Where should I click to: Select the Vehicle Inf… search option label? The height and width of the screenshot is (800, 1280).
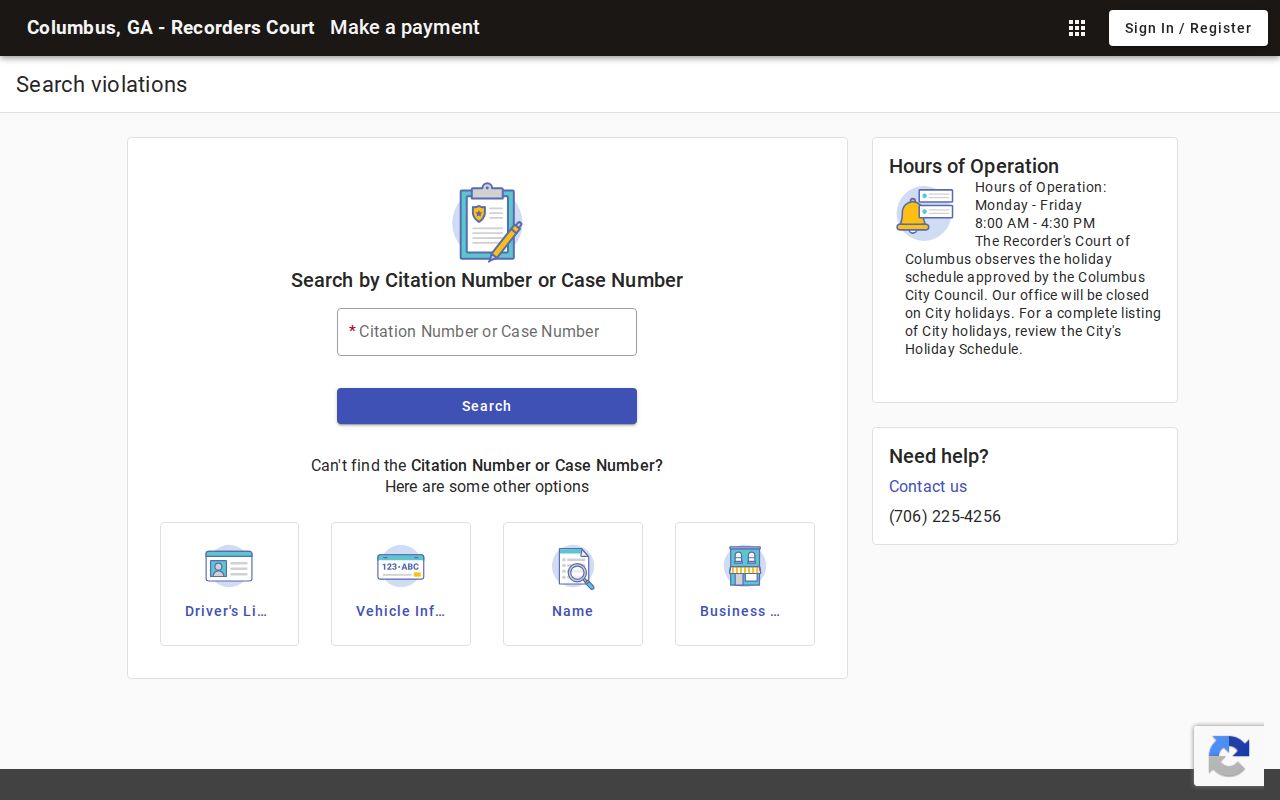(401, 611)
